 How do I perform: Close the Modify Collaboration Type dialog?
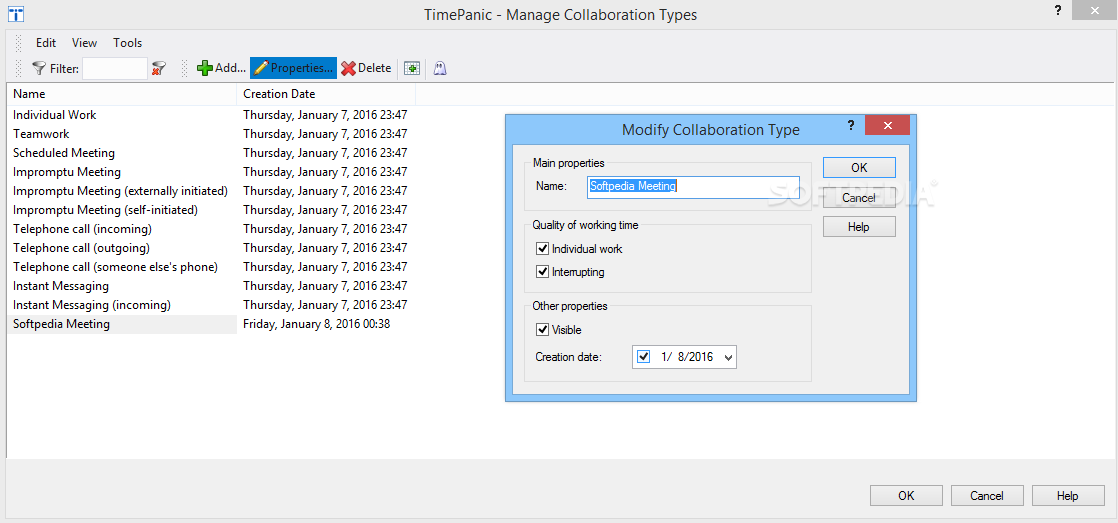coord(887,125)
